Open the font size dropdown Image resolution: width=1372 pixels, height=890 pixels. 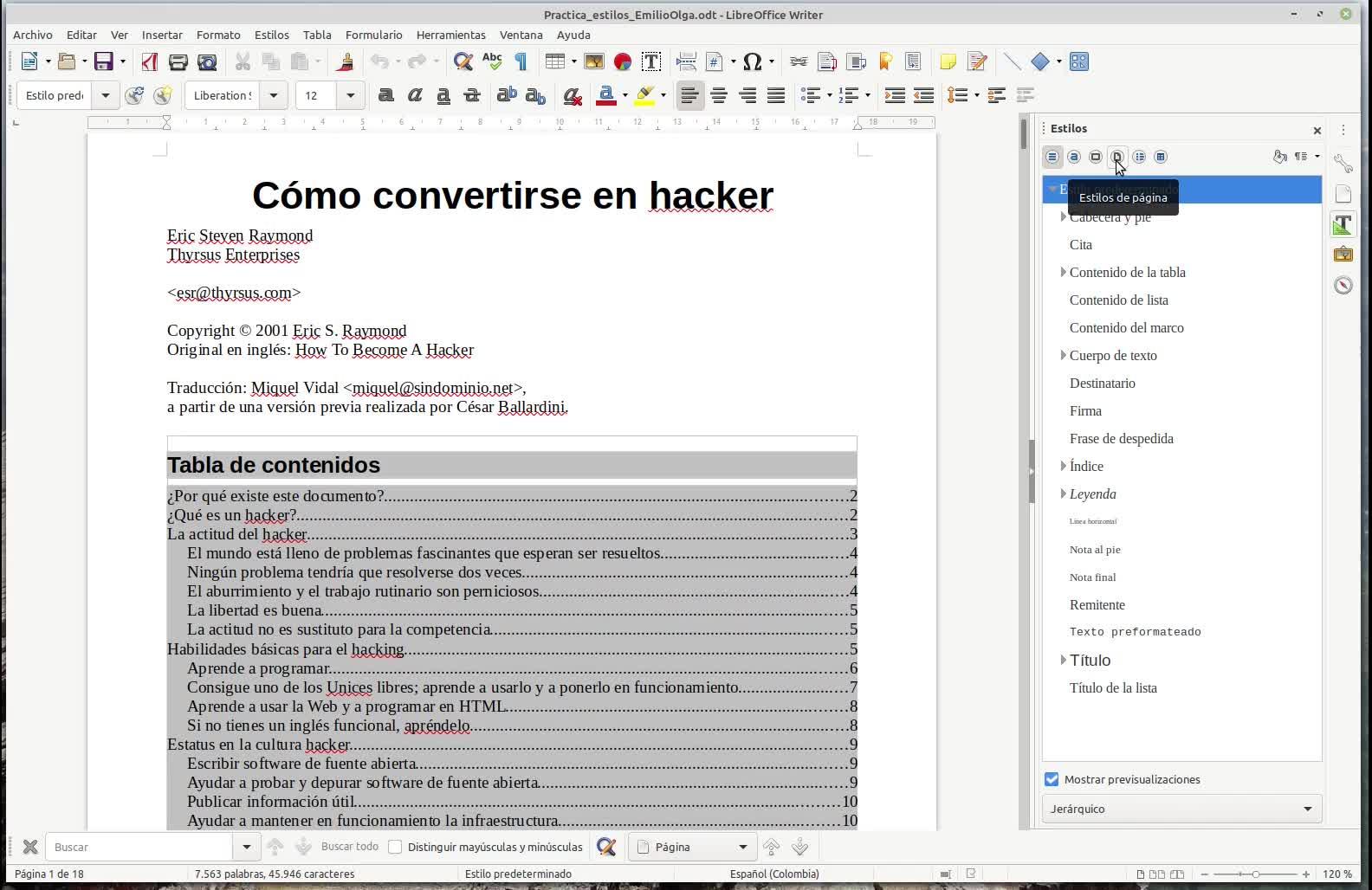click(351, 95)
